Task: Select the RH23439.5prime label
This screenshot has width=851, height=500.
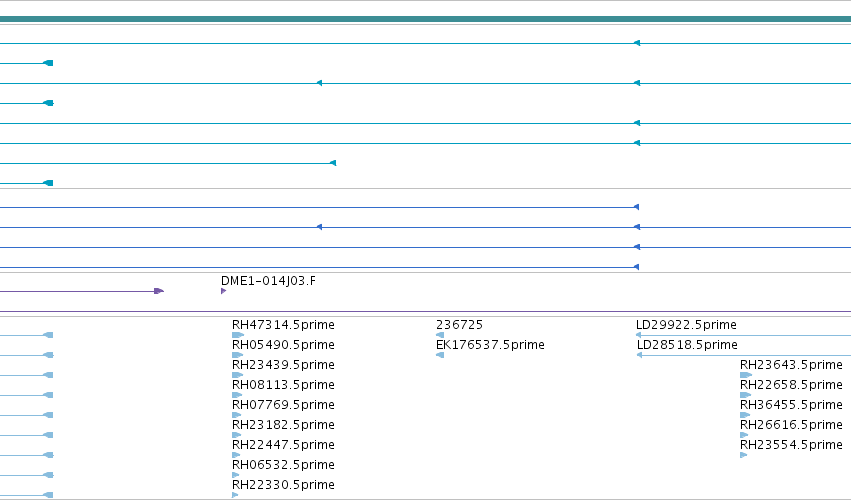Action: click(x=283, y=365)
